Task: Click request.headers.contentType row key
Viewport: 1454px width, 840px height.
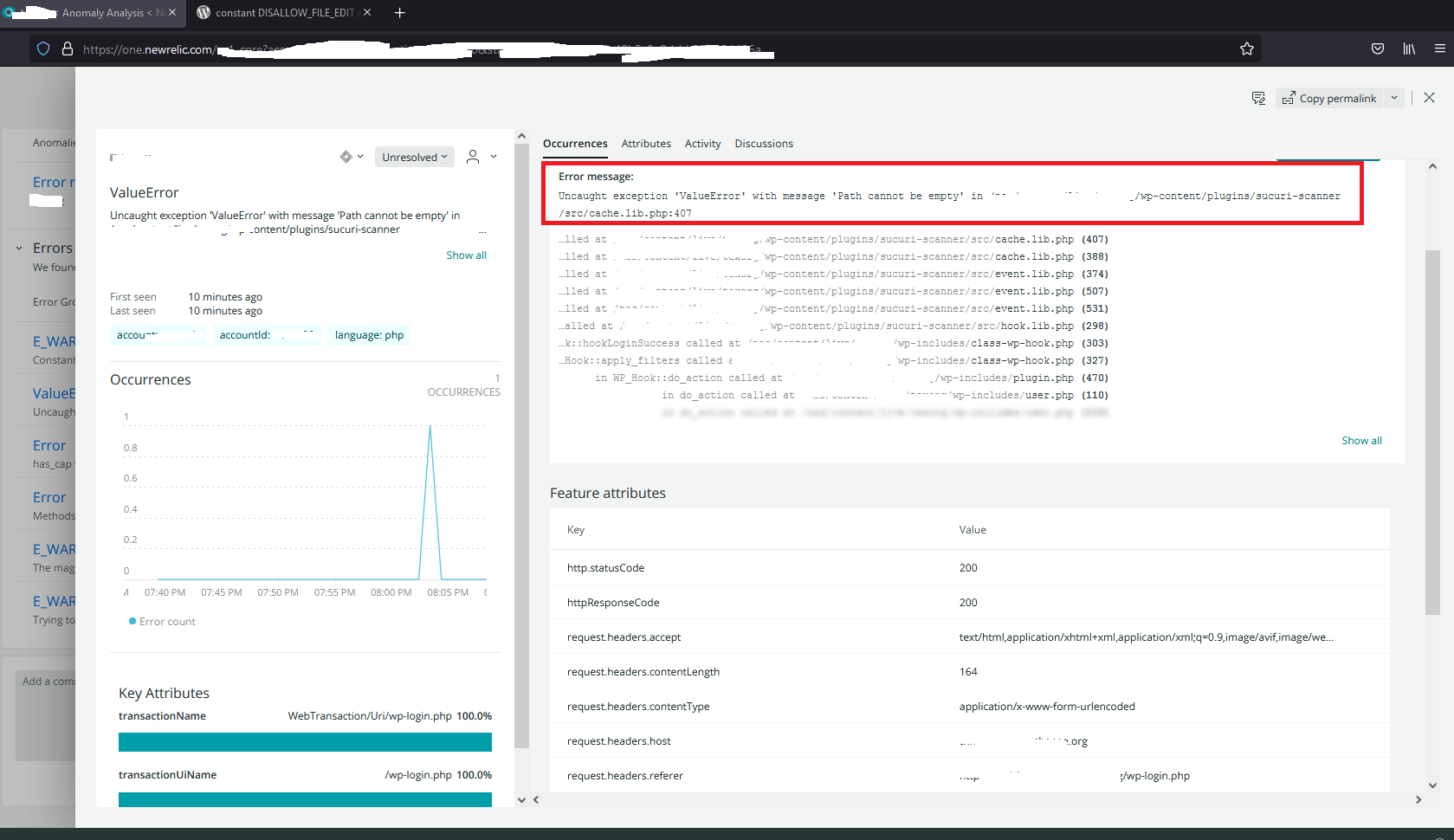Action: pos(638,706)
